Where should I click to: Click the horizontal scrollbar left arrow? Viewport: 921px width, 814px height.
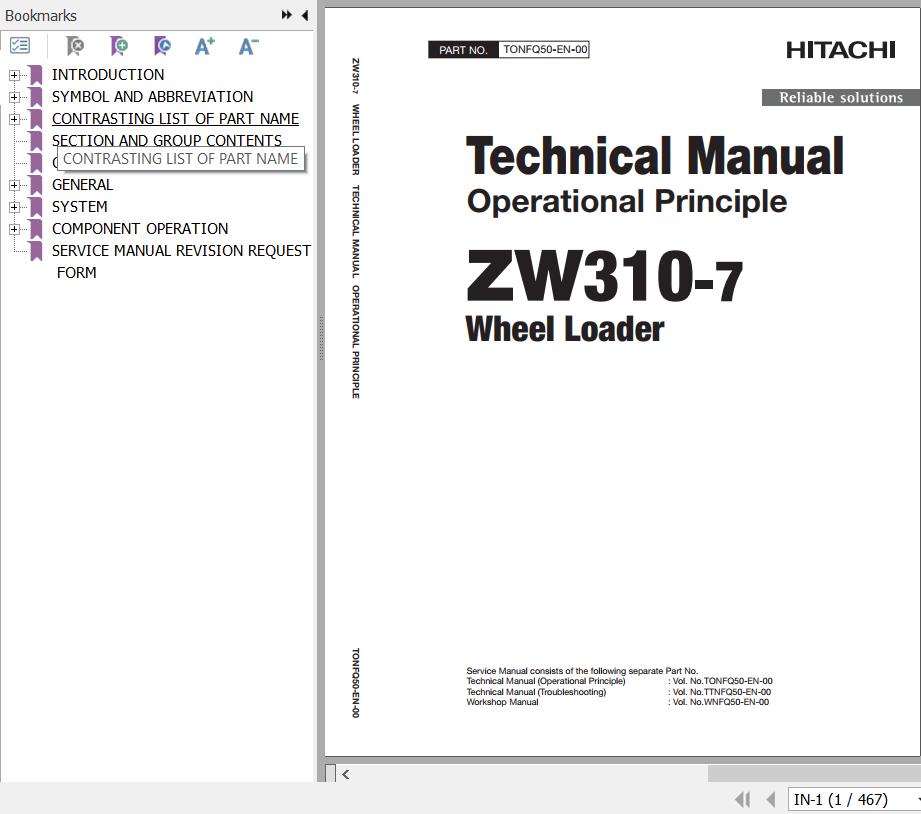[x=346, y=774]
